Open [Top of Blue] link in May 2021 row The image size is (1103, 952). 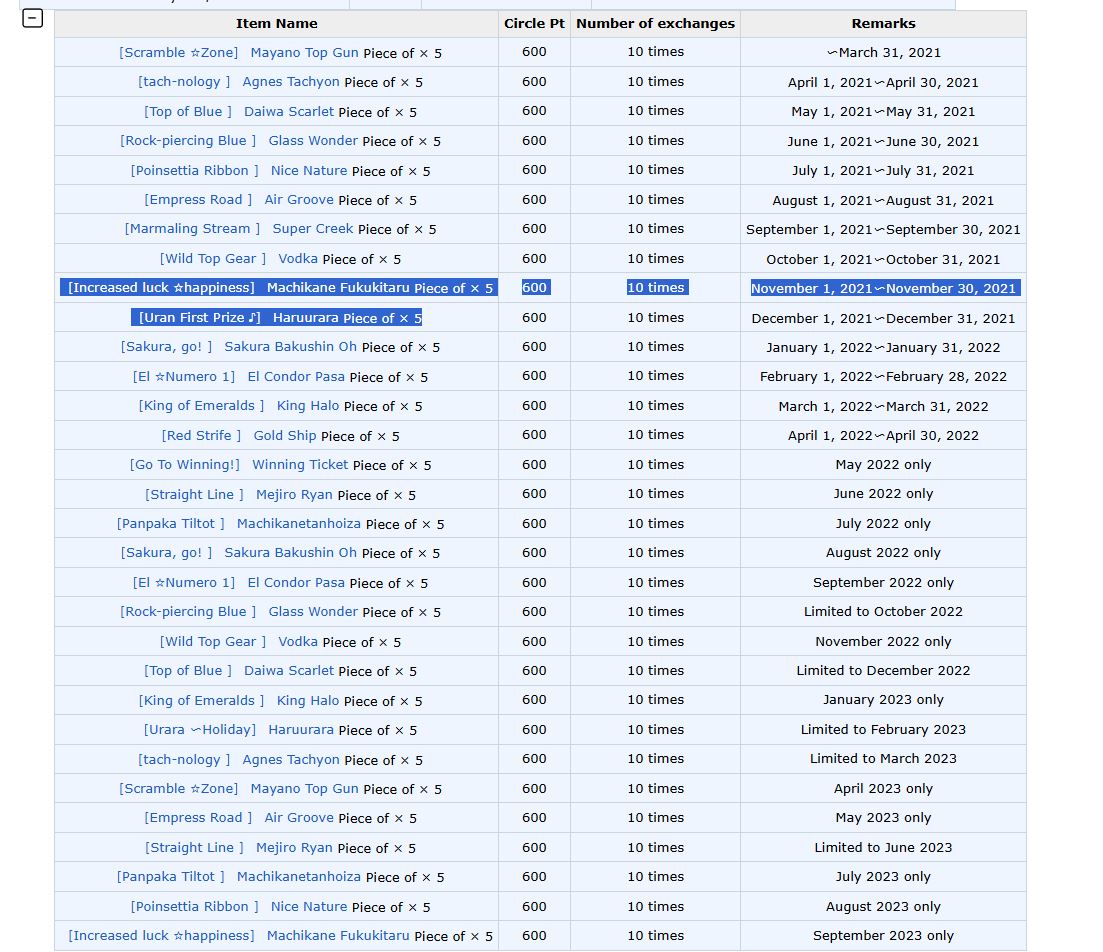pyautogui.click(x=188, y=111)
